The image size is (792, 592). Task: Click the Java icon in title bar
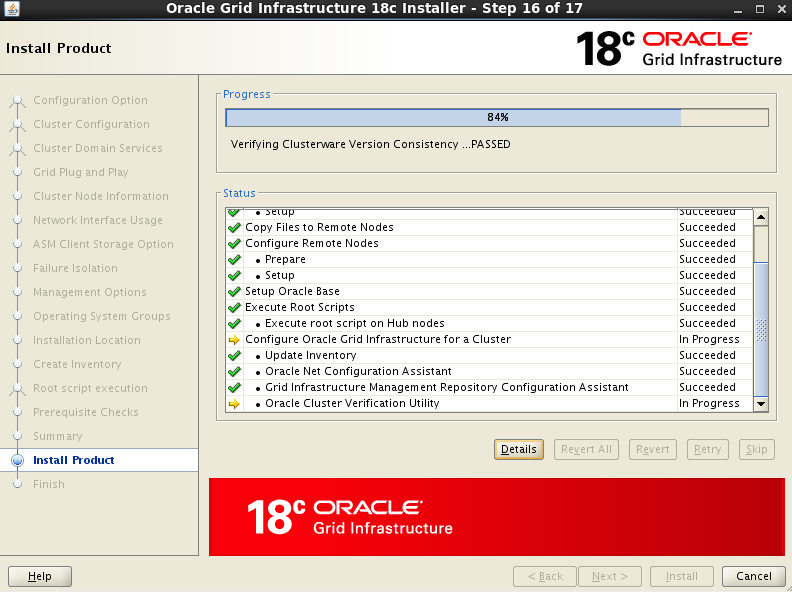[x=11, y=9]
